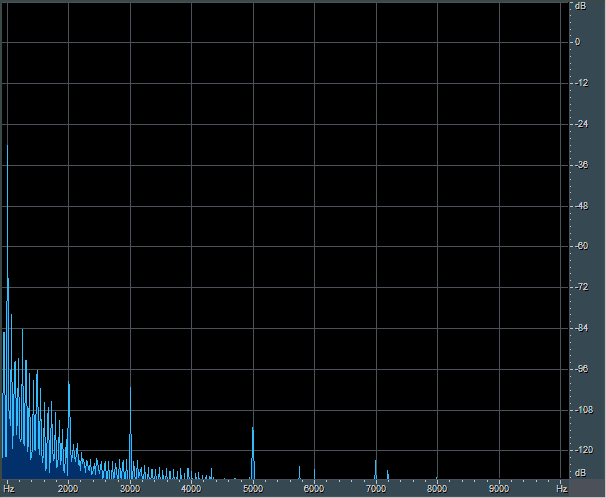Viewport: 606px width, 498px height.
Task: Click the 6000 Hz frequency axis label
Action: 314,489
